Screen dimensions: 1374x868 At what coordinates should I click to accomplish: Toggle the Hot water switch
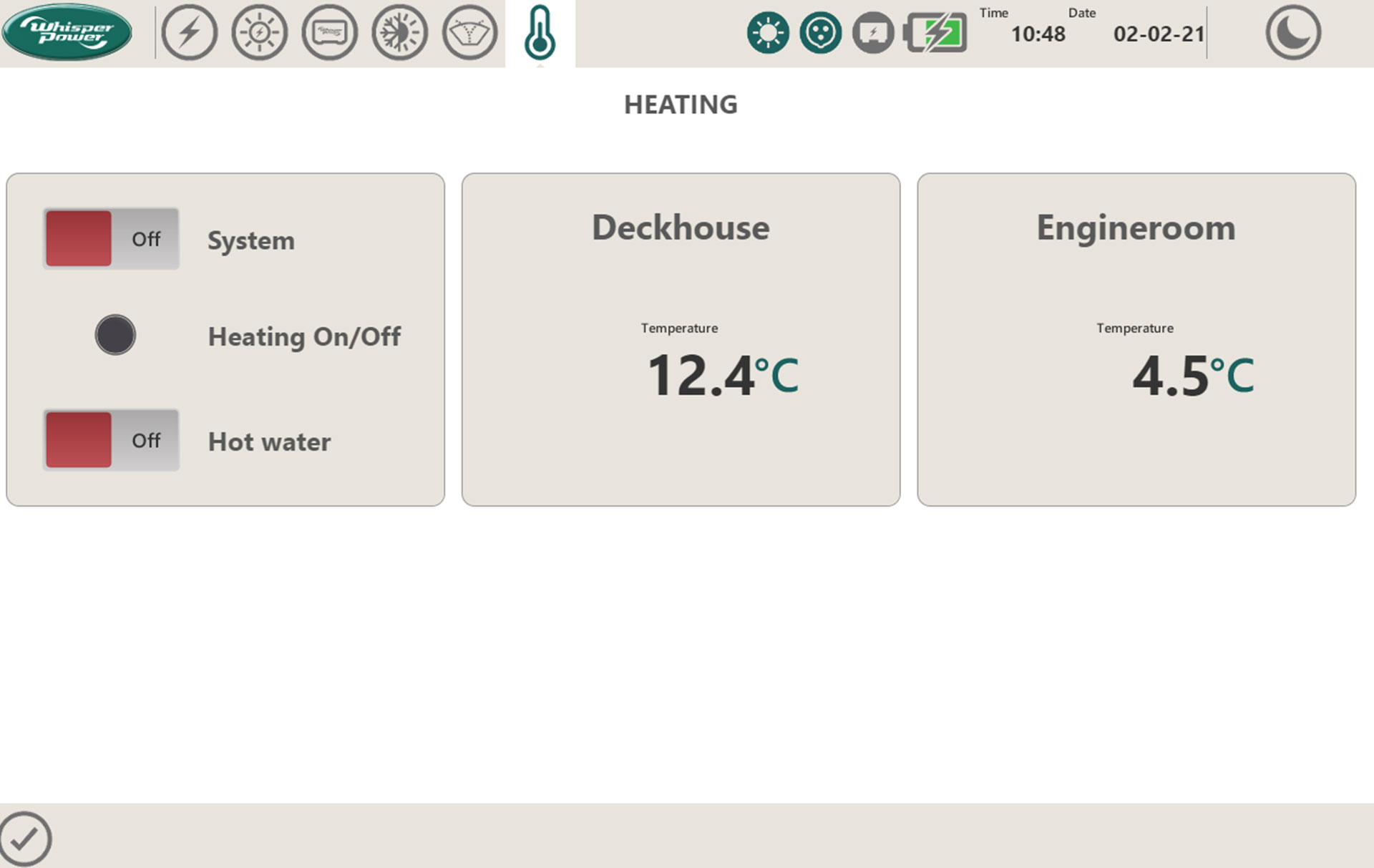111,440
